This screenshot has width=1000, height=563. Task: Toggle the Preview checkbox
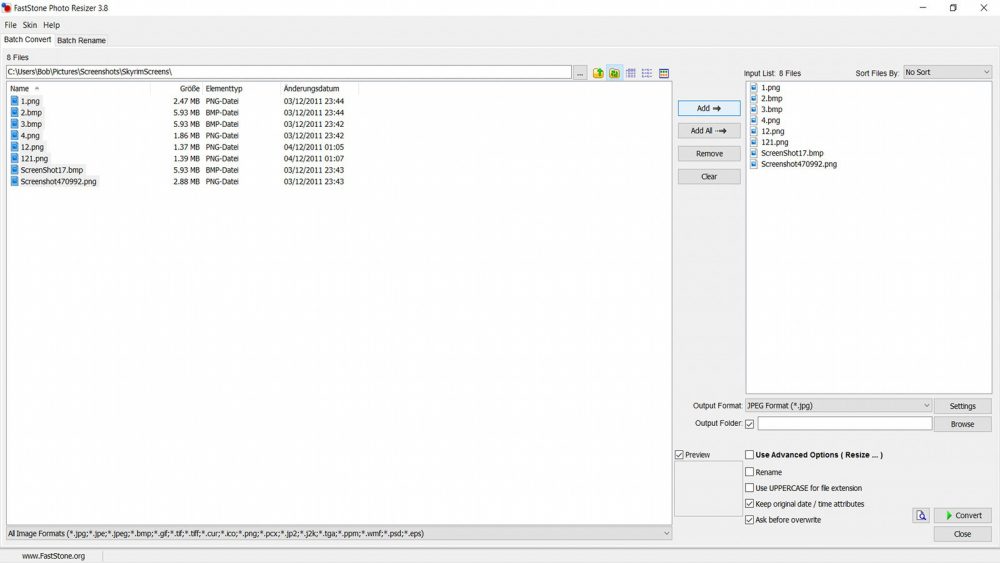pos(679,455)
